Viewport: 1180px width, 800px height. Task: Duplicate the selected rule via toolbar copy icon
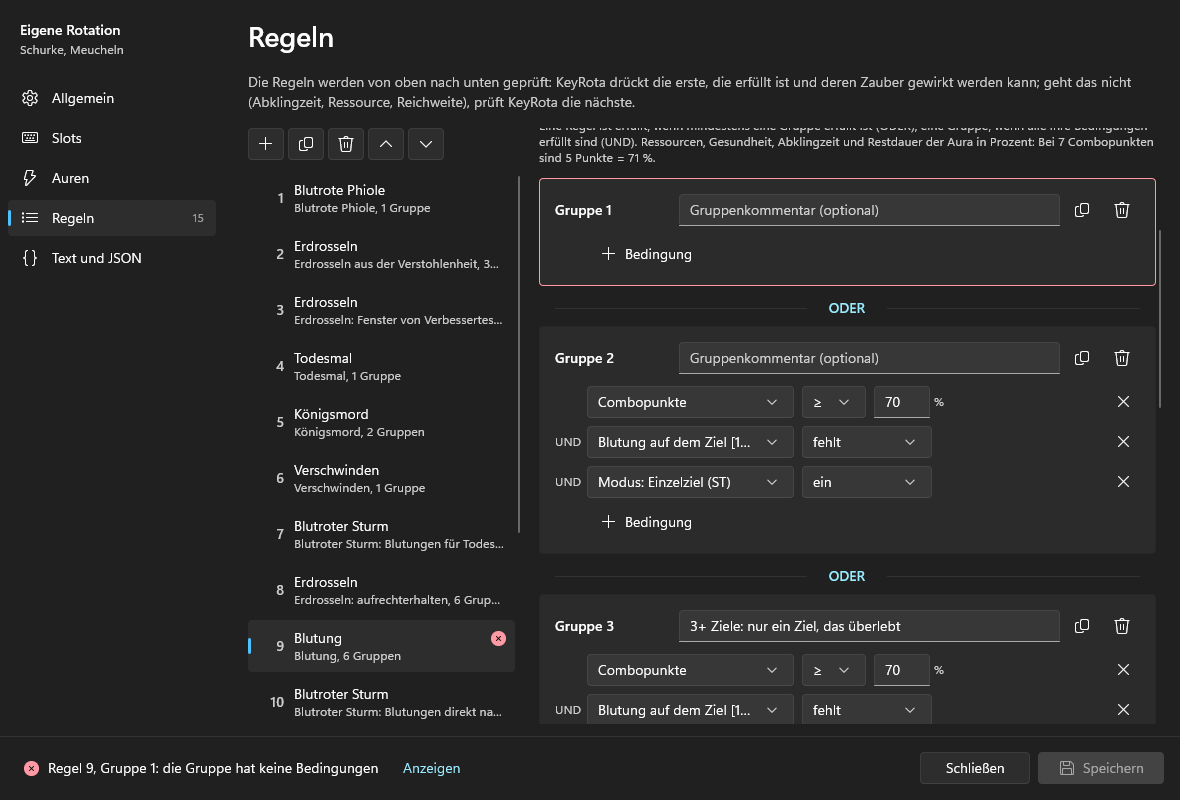tap(306, 144)
